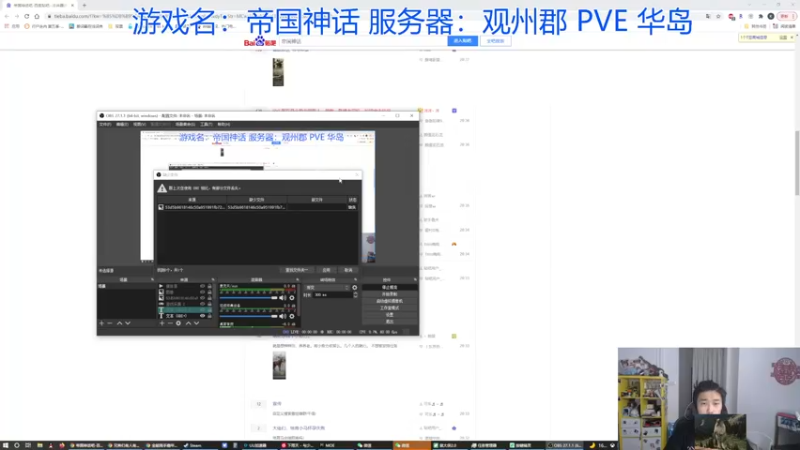Toggle visibility of the fourth source row
The width and height of the screenshot is (800, 450).
[203, 304]
